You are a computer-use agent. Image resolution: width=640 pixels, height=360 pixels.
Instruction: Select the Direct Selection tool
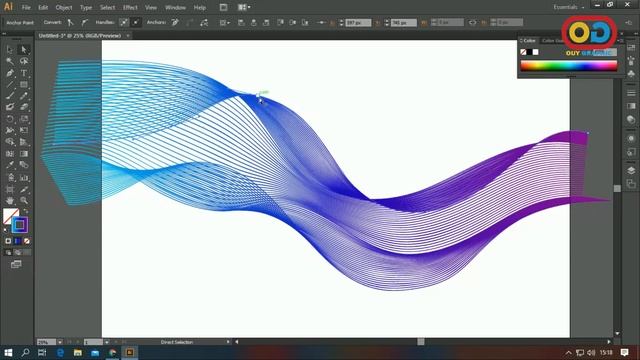[24, 50]
